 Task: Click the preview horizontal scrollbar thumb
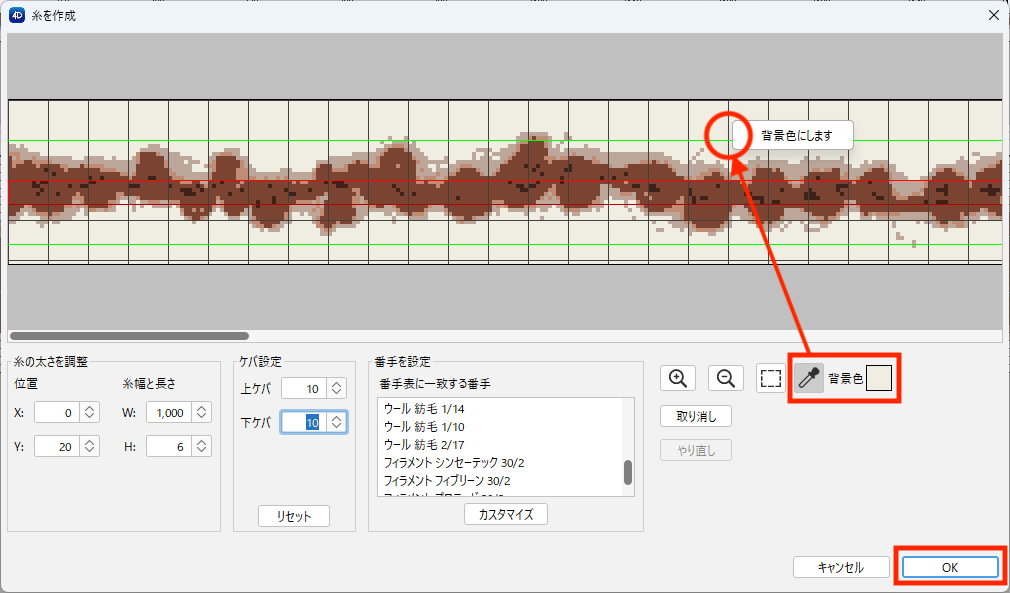[x=129, y=336]
